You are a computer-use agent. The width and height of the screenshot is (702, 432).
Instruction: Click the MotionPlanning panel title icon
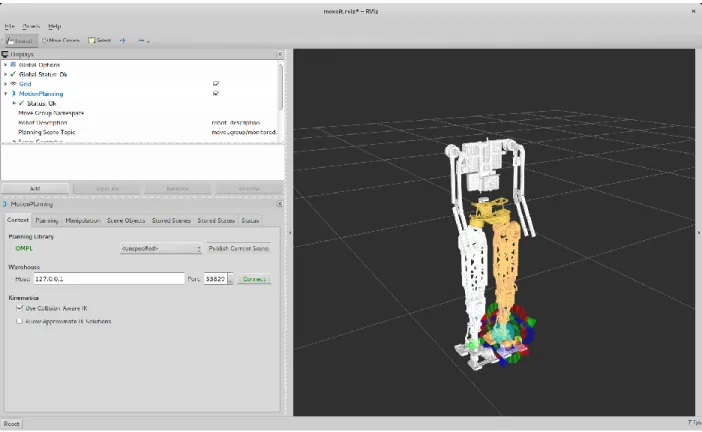[x=5, y=204]
